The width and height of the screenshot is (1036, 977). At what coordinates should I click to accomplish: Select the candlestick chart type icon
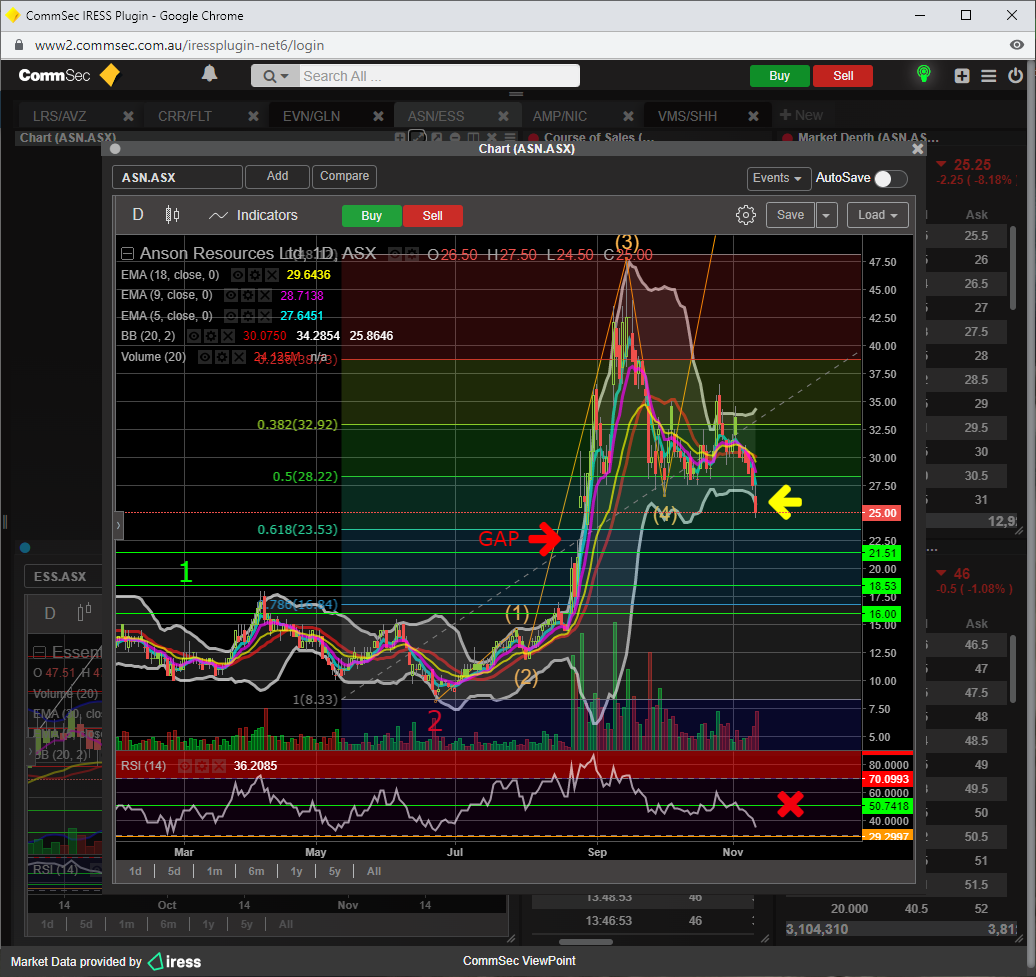tap(172, 215)
